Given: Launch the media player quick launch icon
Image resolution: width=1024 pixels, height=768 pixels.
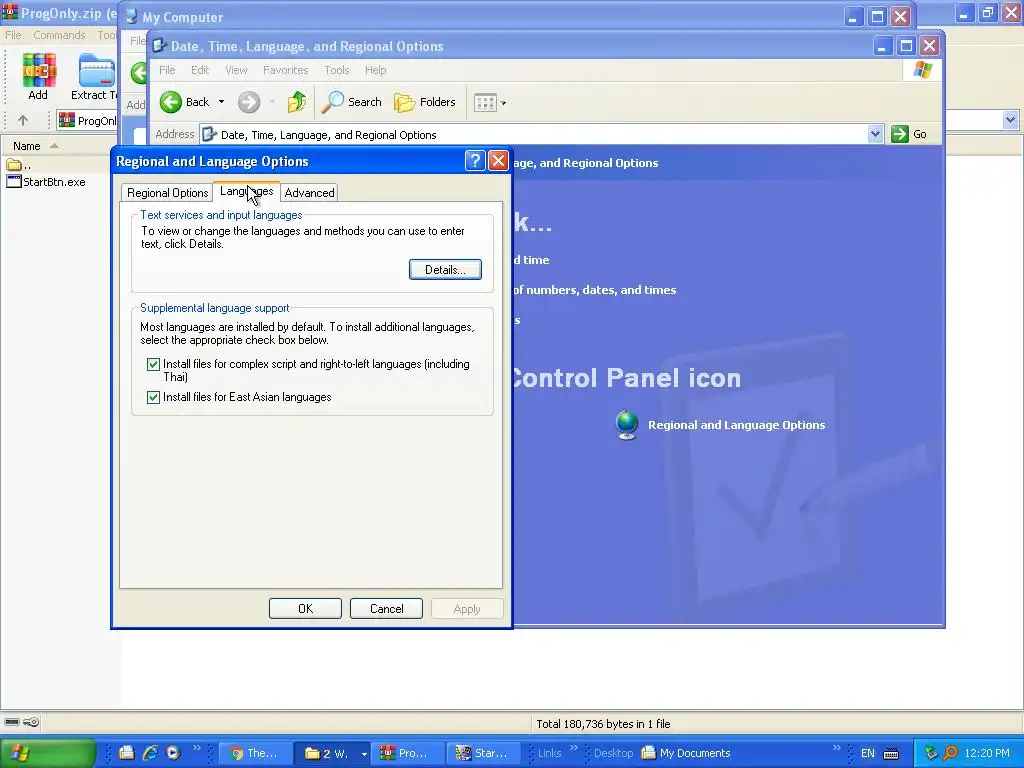Looking at the screenshot, I should tap(173, 753).
